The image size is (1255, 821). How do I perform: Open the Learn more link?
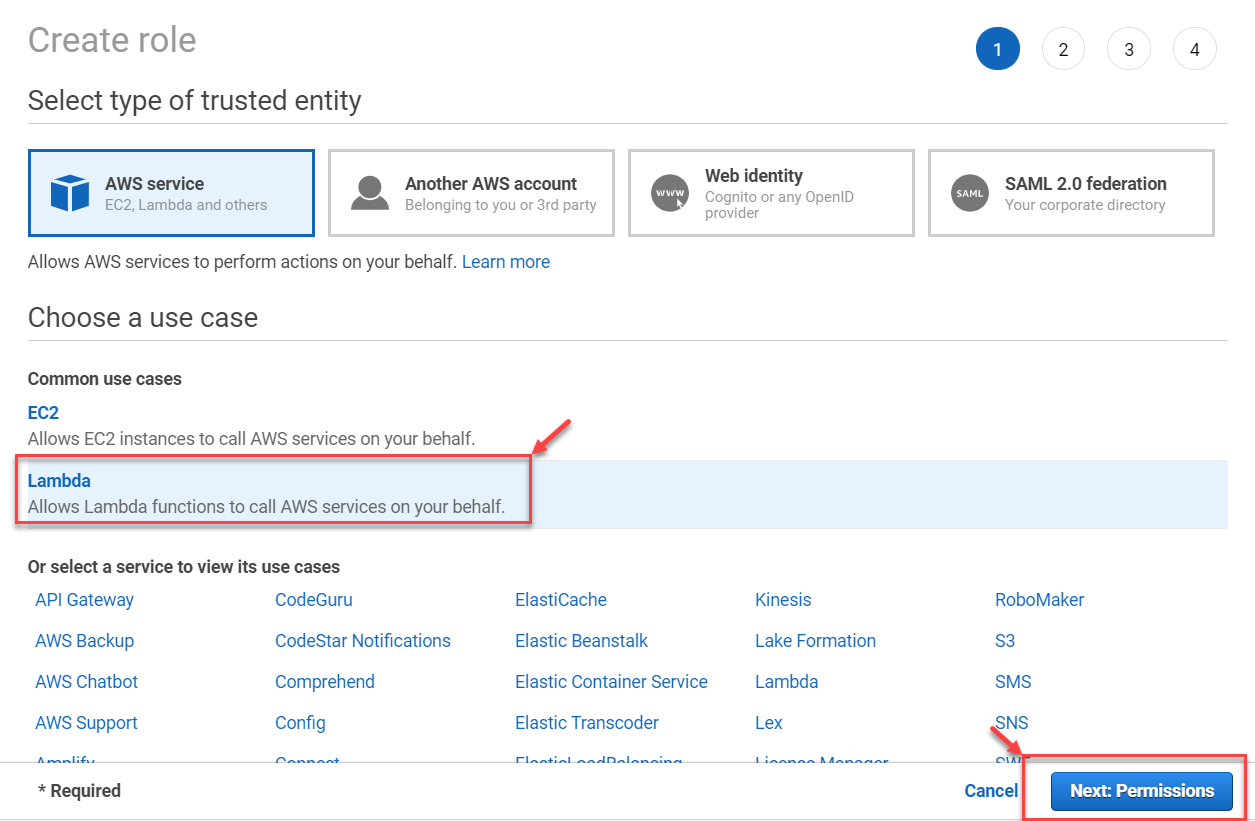[505, 262]
